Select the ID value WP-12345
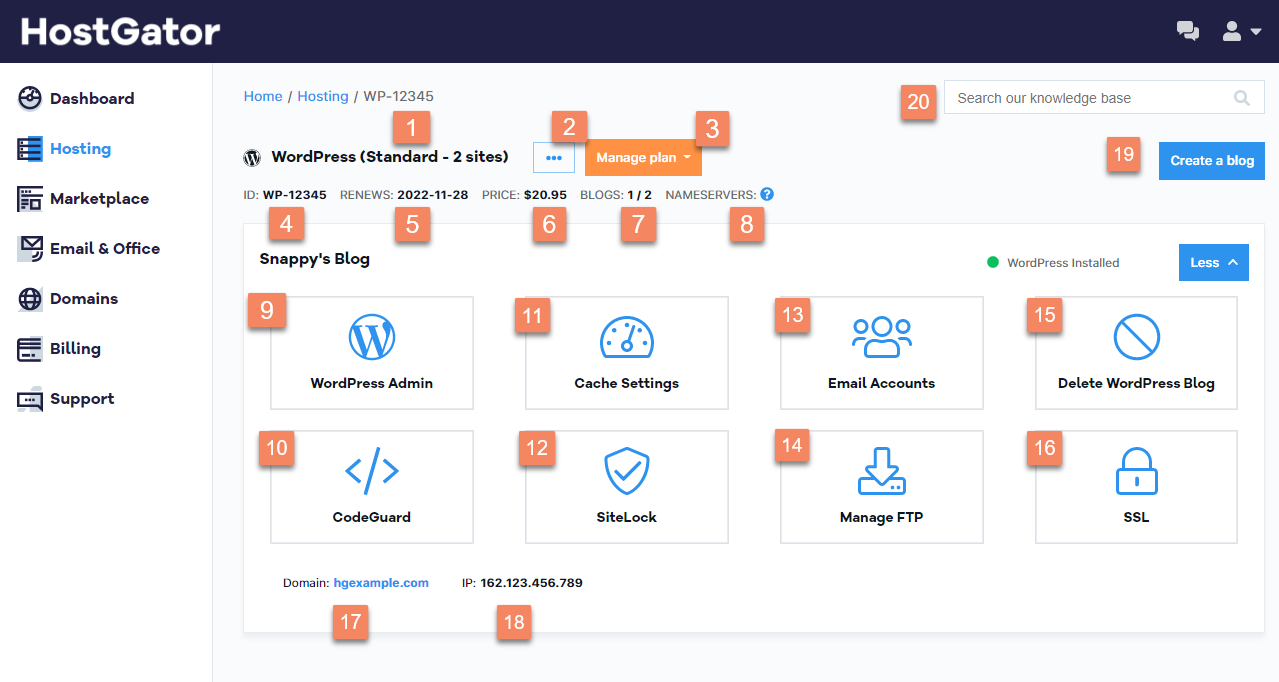The image size is (1279, 682). click(x=295, y=194)
